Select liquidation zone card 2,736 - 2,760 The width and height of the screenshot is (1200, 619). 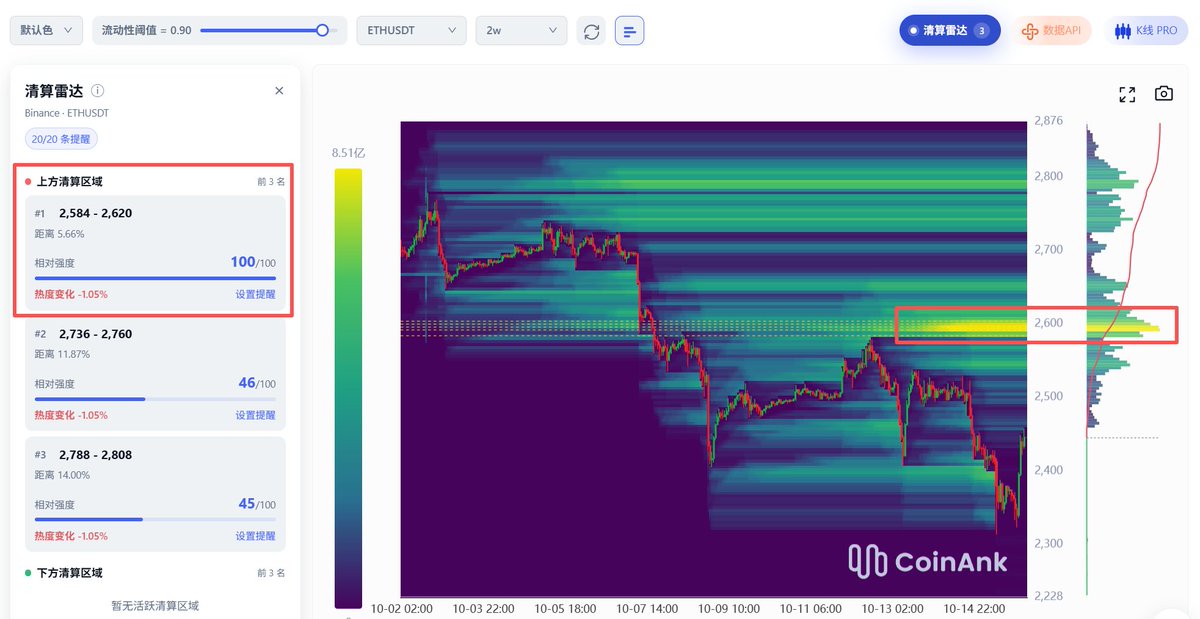[155, 373]
